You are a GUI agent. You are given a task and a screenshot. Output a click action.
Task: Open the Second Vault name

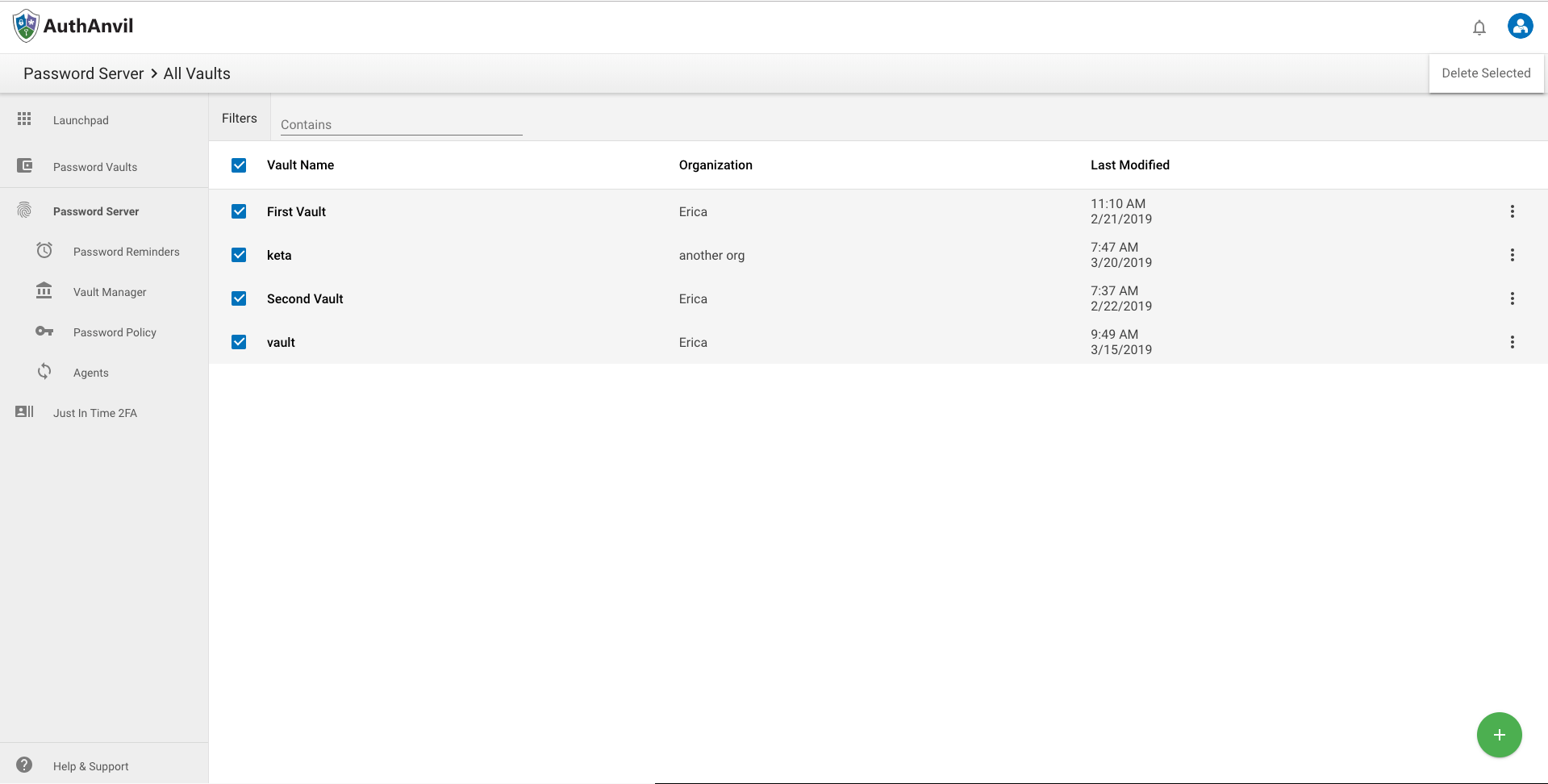point(305,298)
